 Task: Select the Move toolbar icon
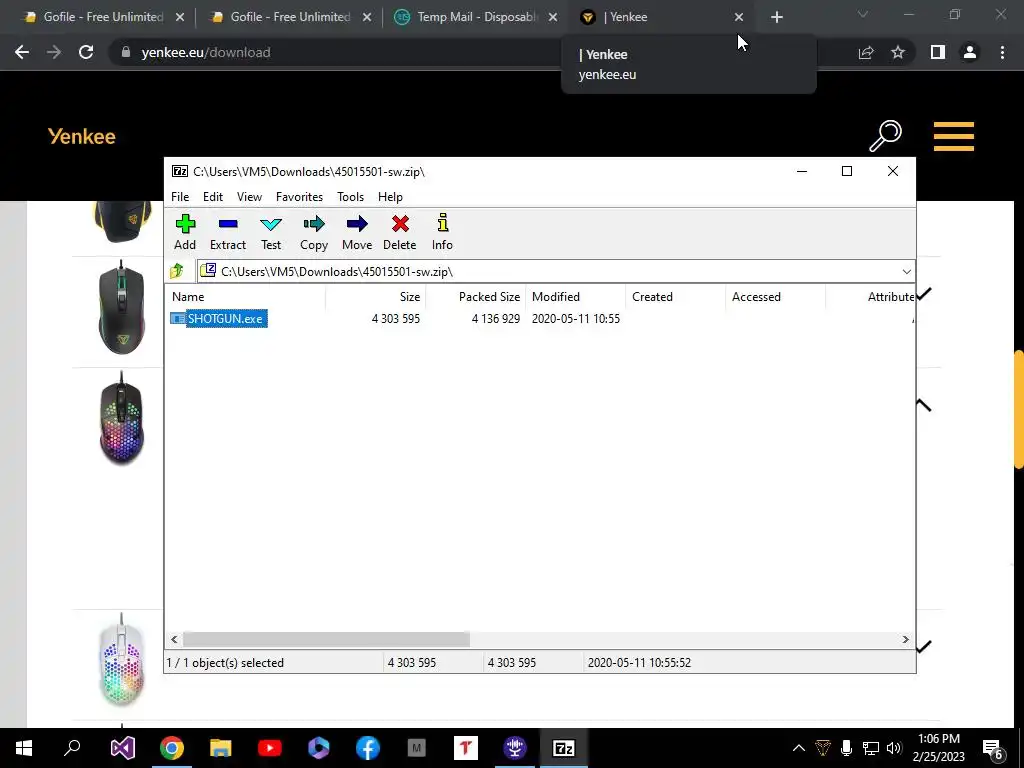point(357,232)
